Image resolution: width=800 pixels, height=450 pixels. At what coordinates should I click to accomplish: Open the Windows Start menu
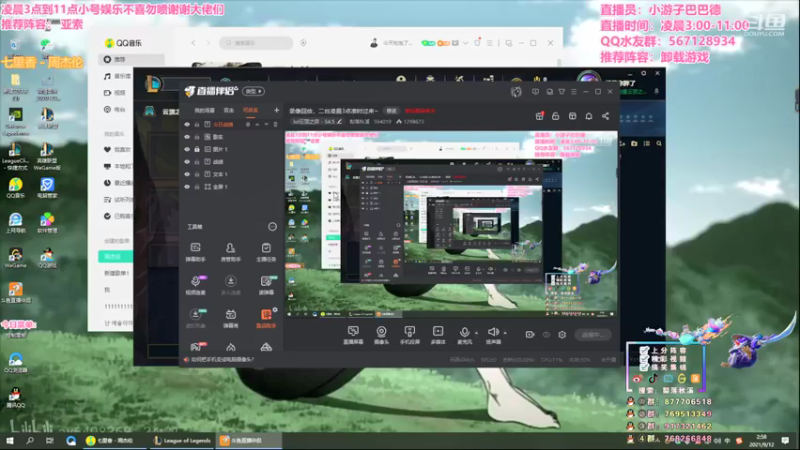(10, 440)
